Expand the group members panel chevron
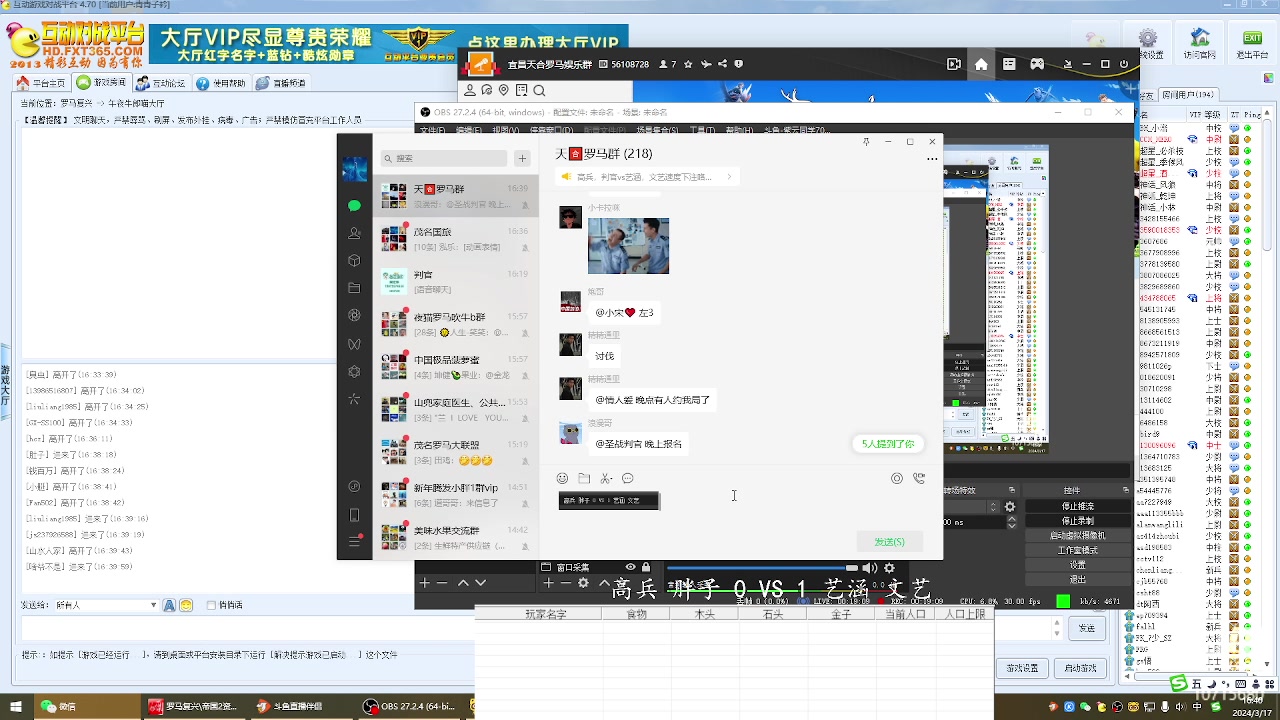Viewport: 1280px width, 720px height. coord(728,176)
